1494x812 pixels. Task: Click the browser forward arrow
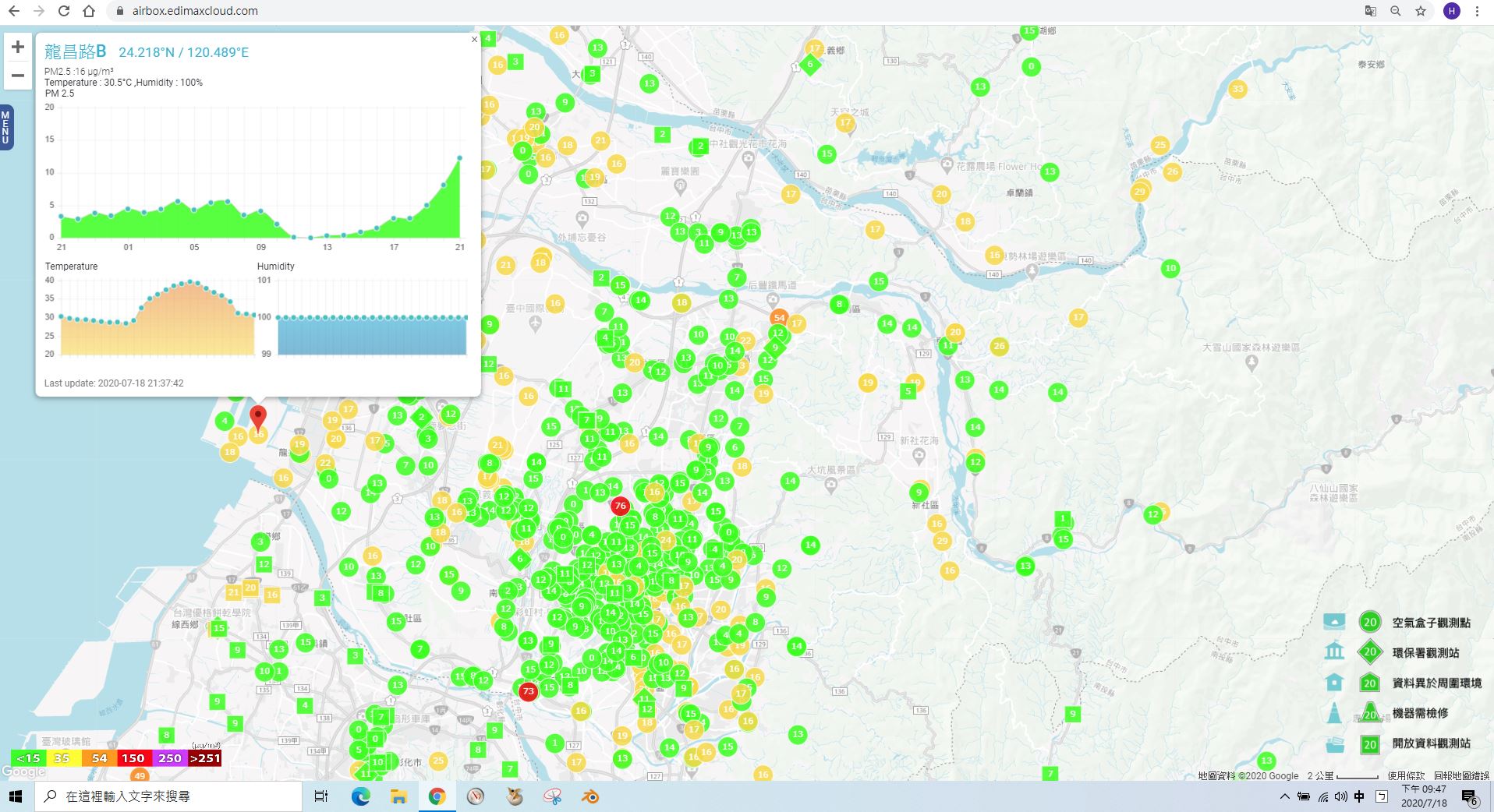[39, 11]
